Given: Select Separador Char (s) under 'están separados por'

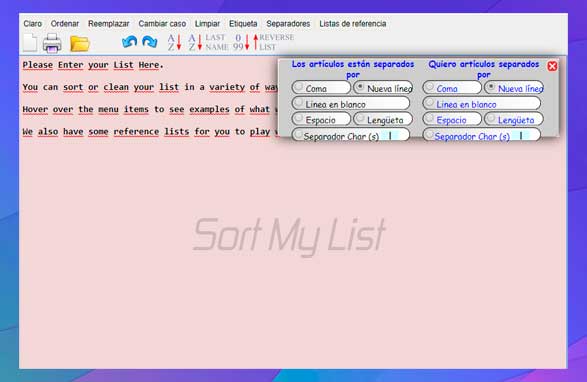Looking at the screenshot, I should click(351, 135).
